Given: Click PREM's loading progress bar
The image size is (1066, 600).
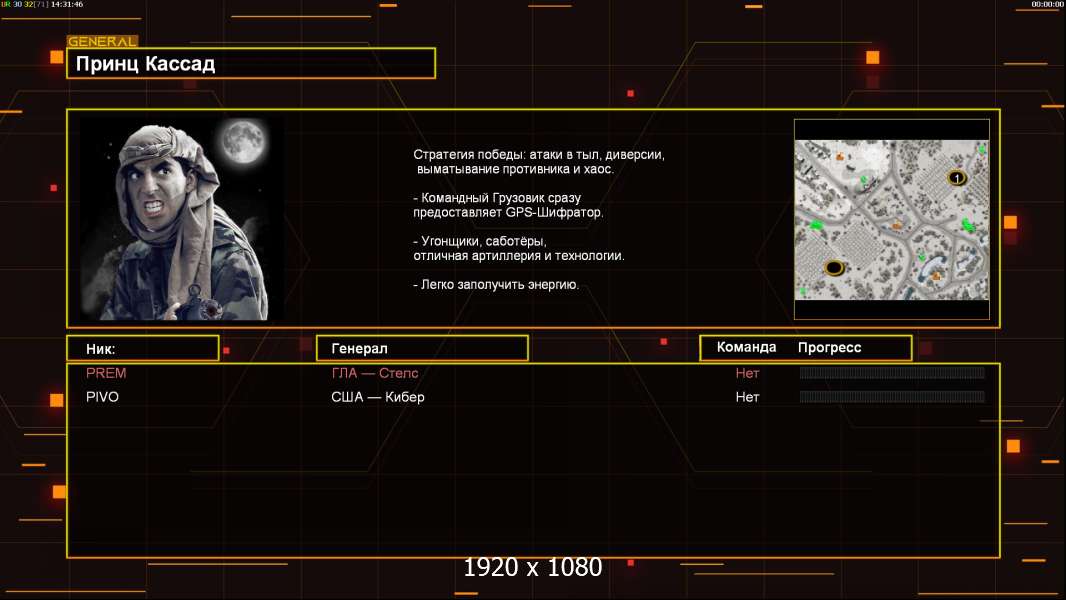Looking at the screenshot, I should click(x=892, y=373).
